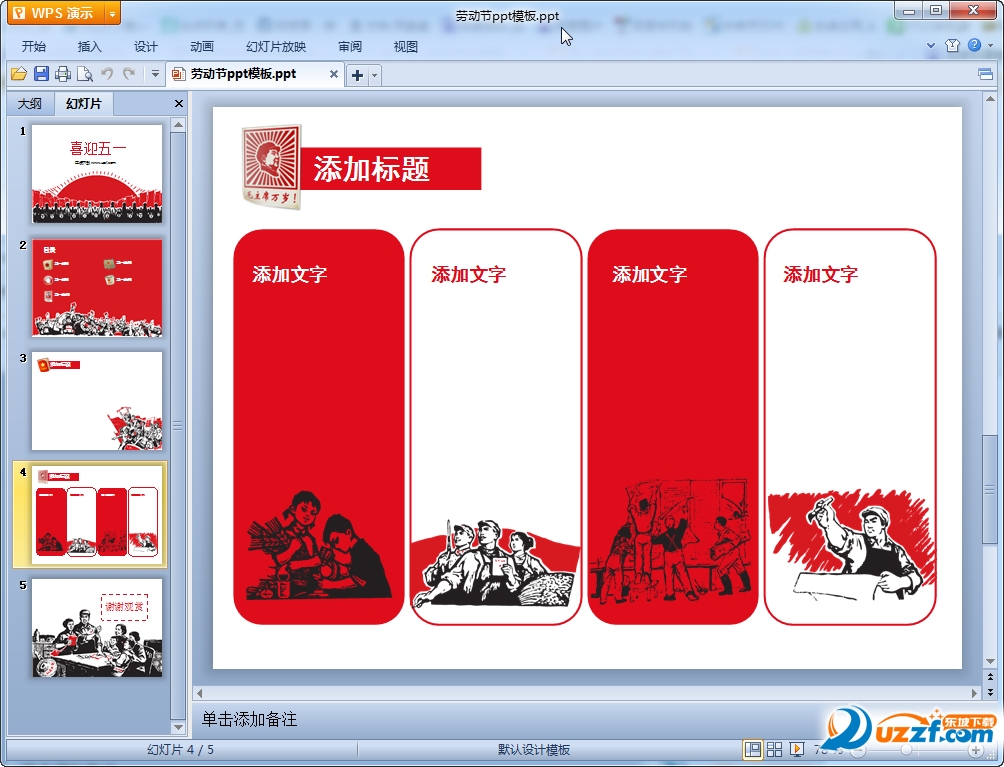Print the presentation with the printer icon
Viewport: 1004px width, 767px height.
(x=63, y=74)
